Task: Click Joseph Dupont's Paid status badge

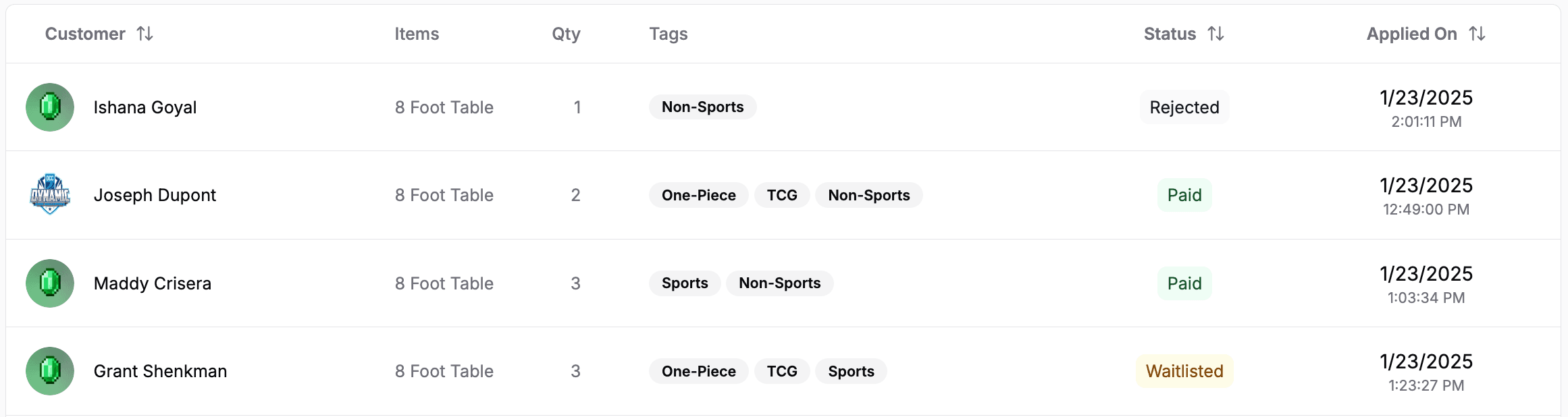Action: pyautogui.click(x=1184, y=195)
